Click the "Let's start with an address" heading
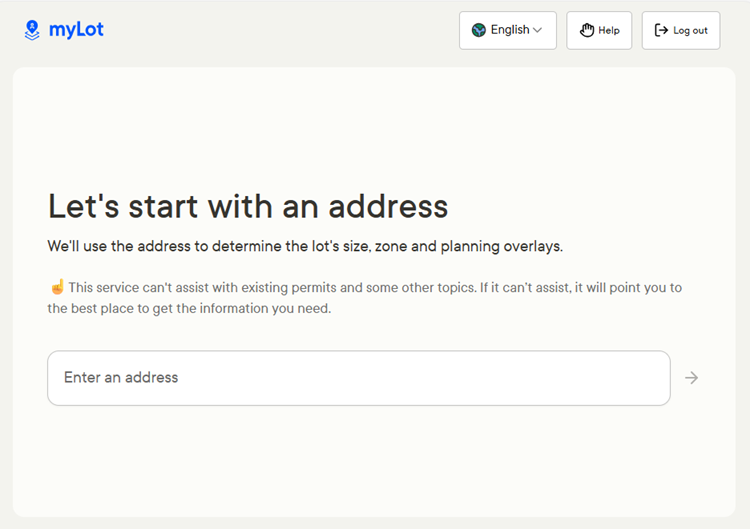 pyautogui.click(x=248, y=207)
